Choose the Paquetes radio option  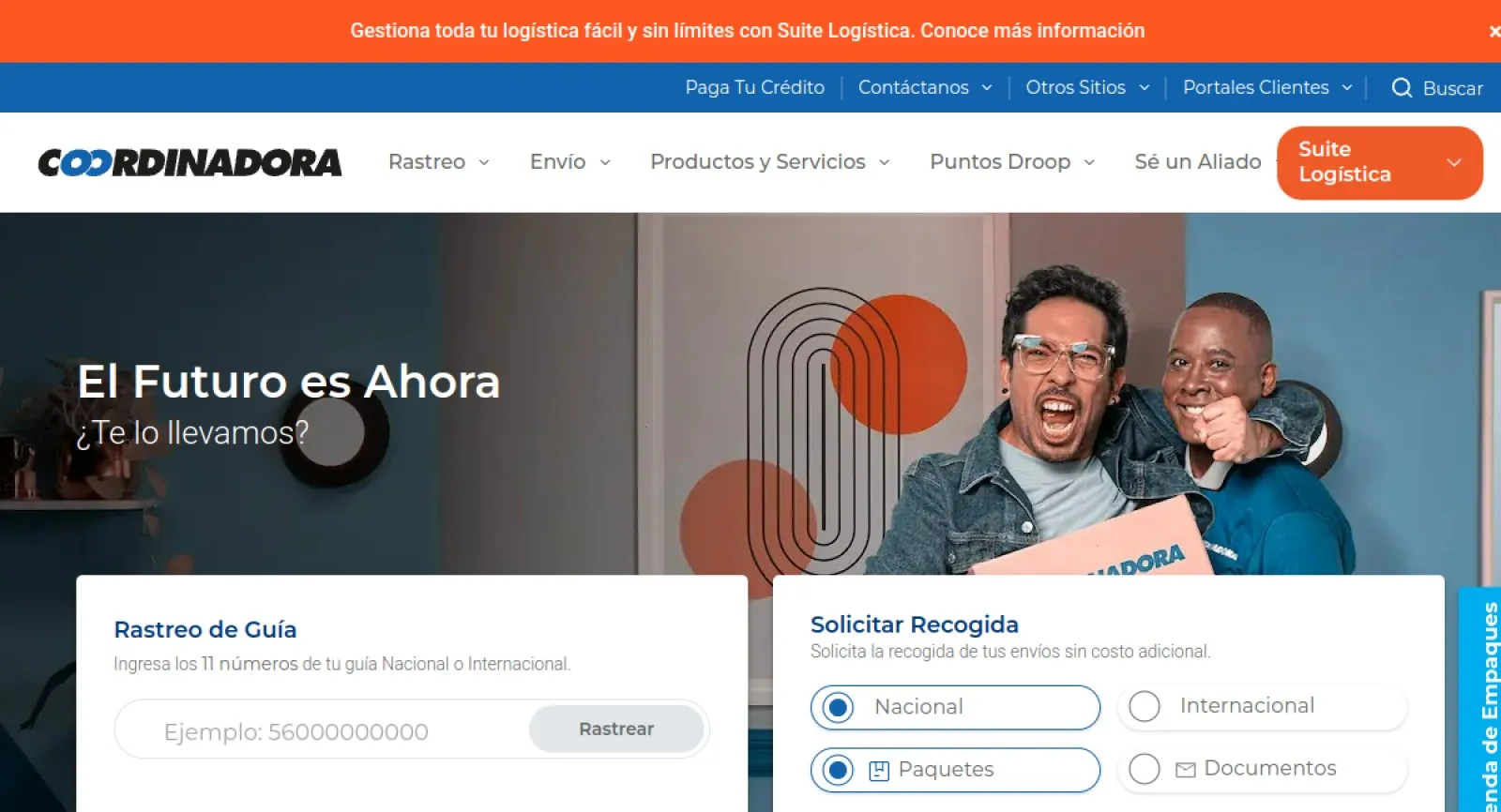click(838, 771)
